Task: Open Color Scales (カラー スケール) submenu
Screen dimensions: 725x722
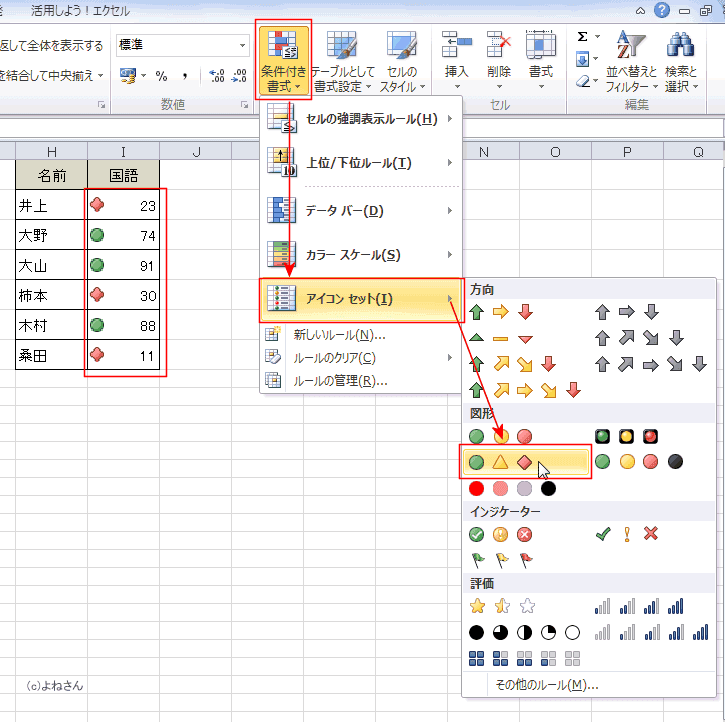Action: click(x=361, y=255)
